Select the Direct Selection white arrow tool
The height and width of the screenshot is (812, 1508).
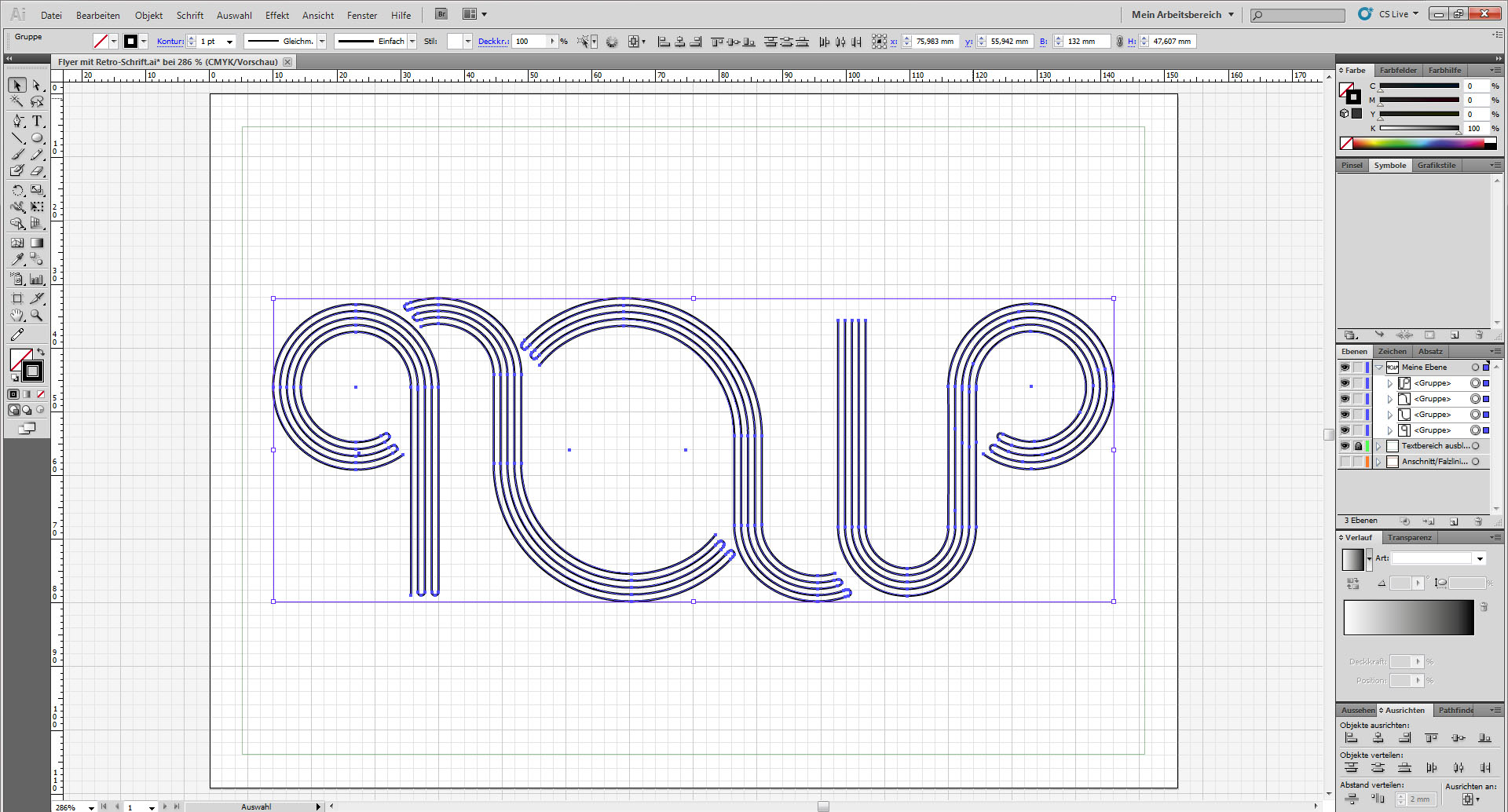tap(37, 86)
